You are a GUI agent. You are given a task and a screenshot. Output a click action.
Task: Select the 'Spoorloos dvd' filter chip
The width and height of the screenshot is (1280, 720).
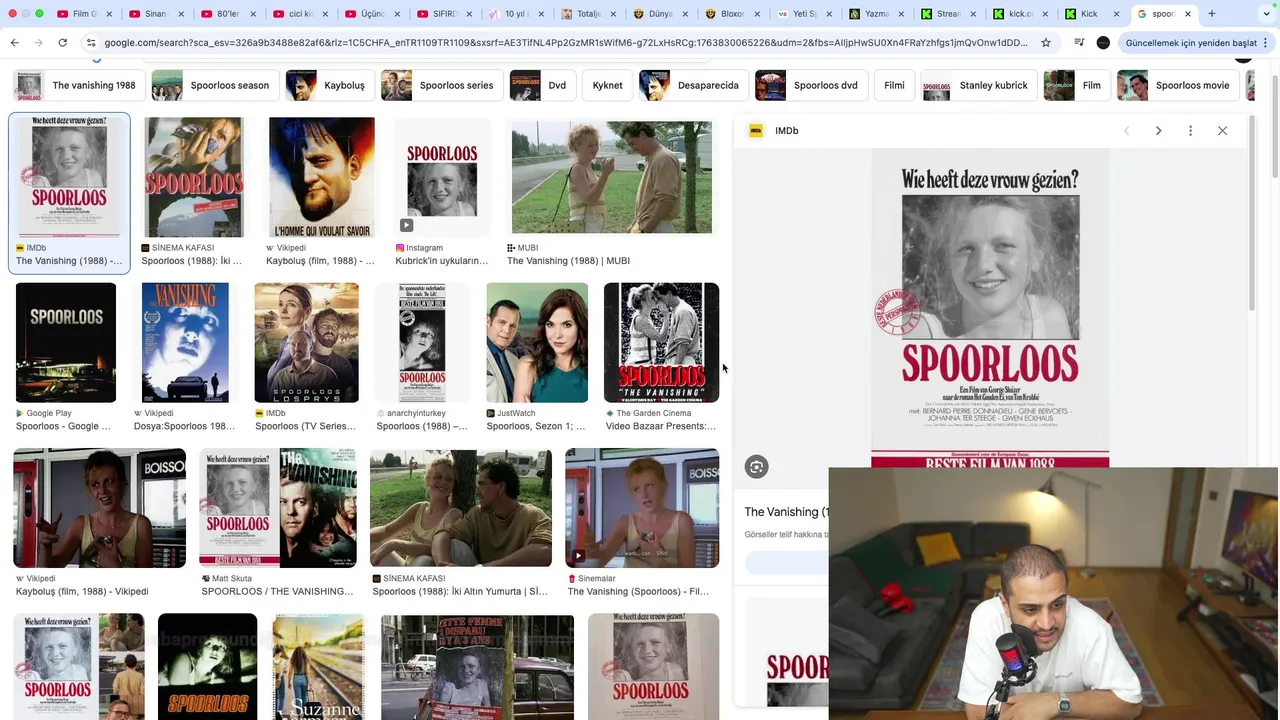point(809,85)
